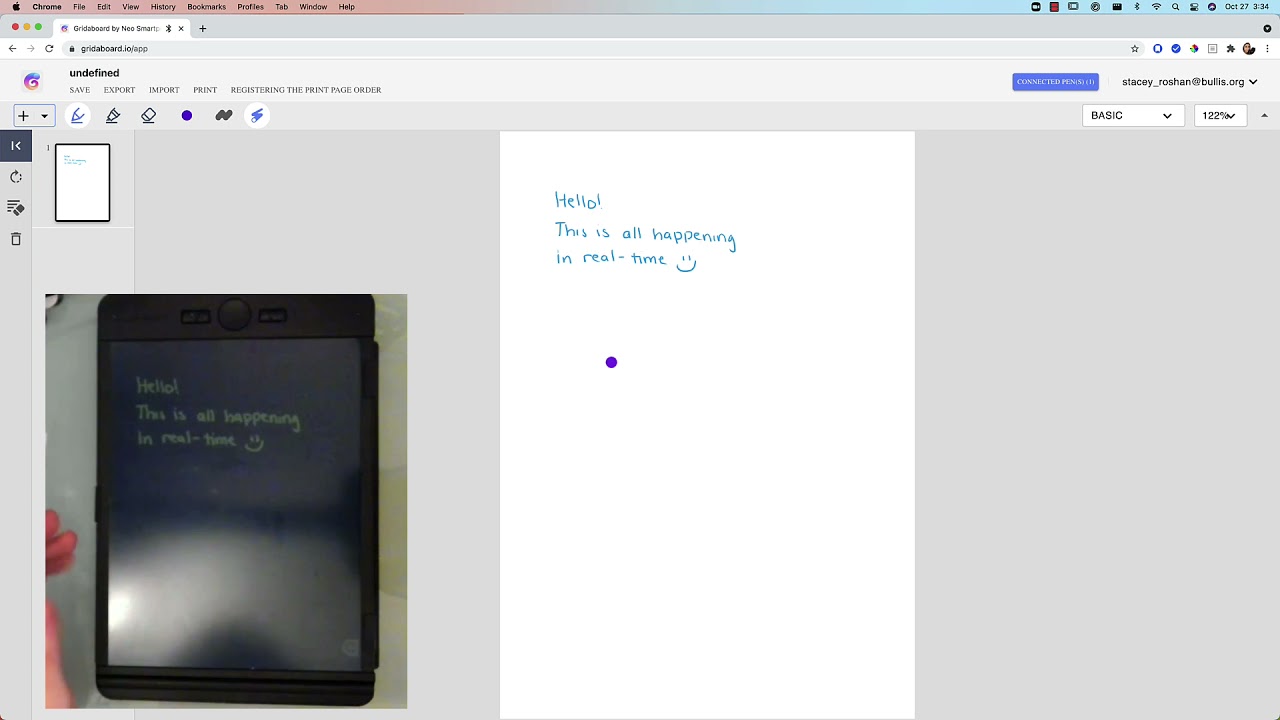Click the colorful pinwheel extension icon
The width and height of the screenshot is (1280, 720).
[1194, 48]
